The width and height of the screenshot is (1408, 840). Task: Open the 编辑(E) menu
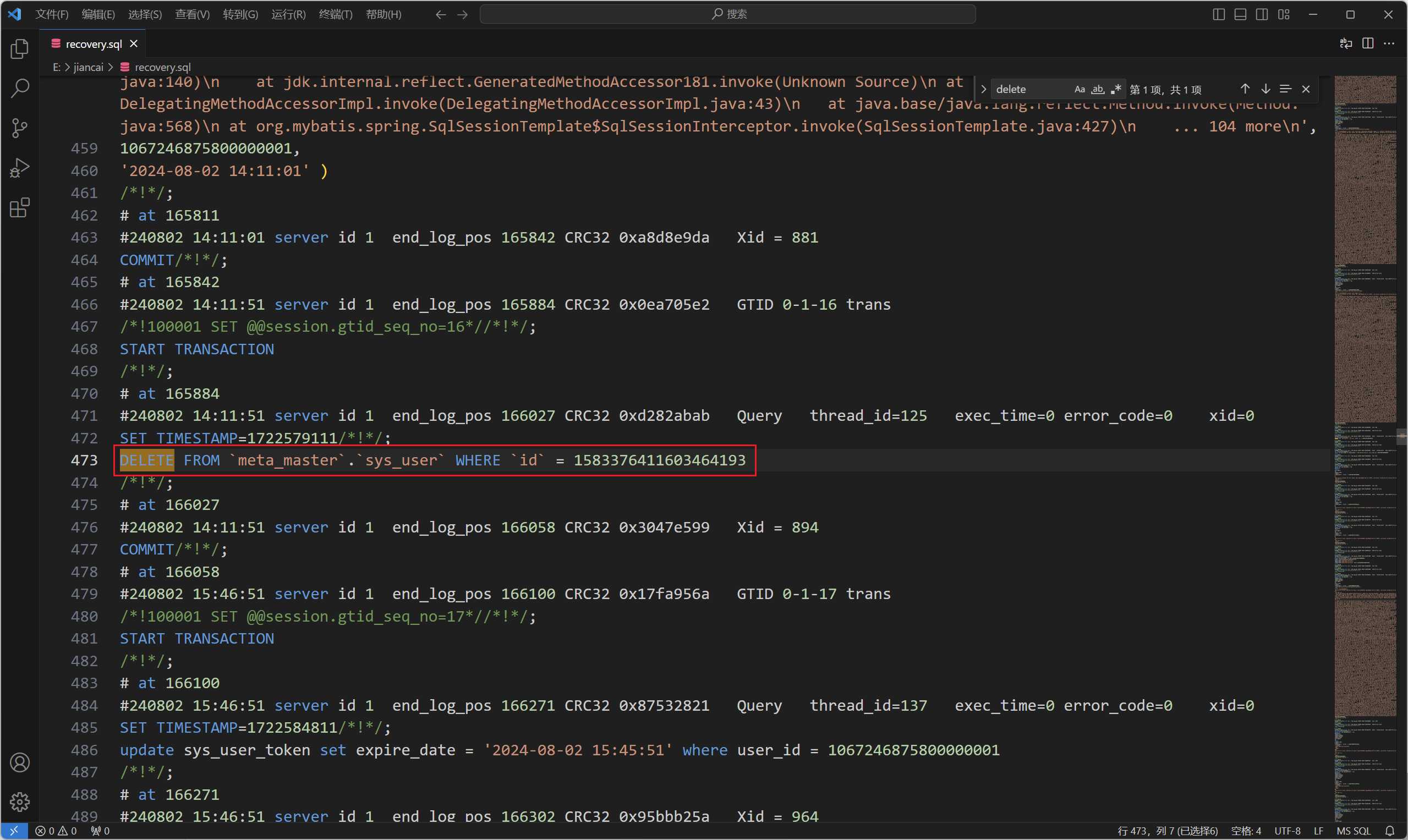pos(98,14)
